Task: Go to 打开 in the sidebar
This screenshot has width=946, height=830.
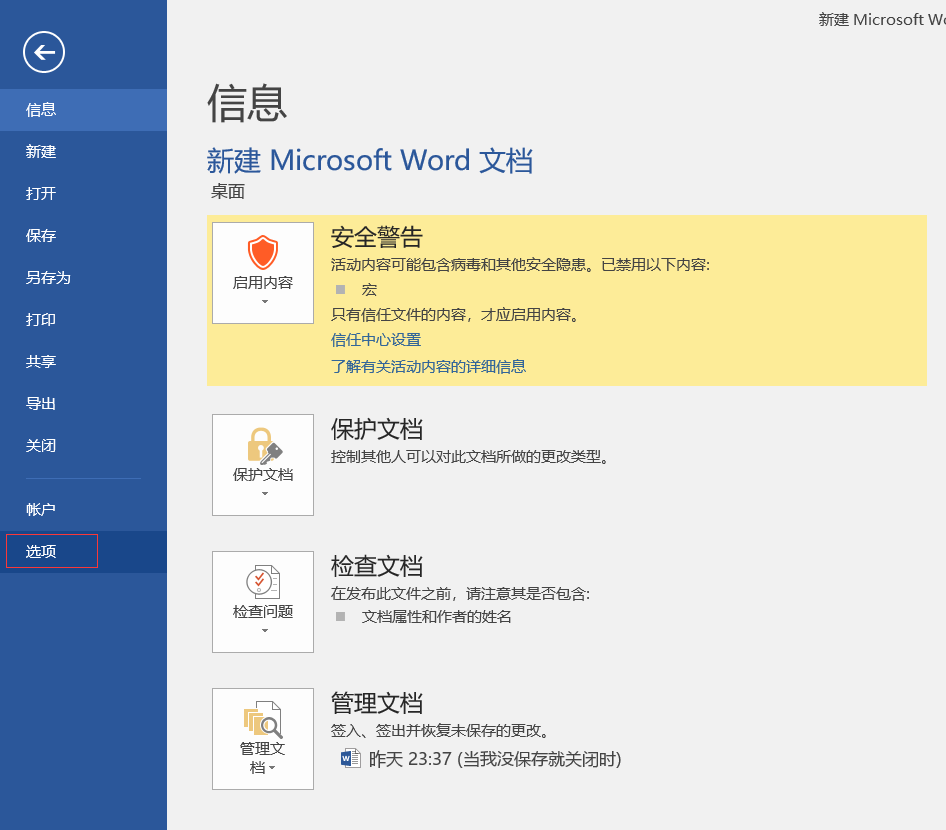Action: coord(83,194)
